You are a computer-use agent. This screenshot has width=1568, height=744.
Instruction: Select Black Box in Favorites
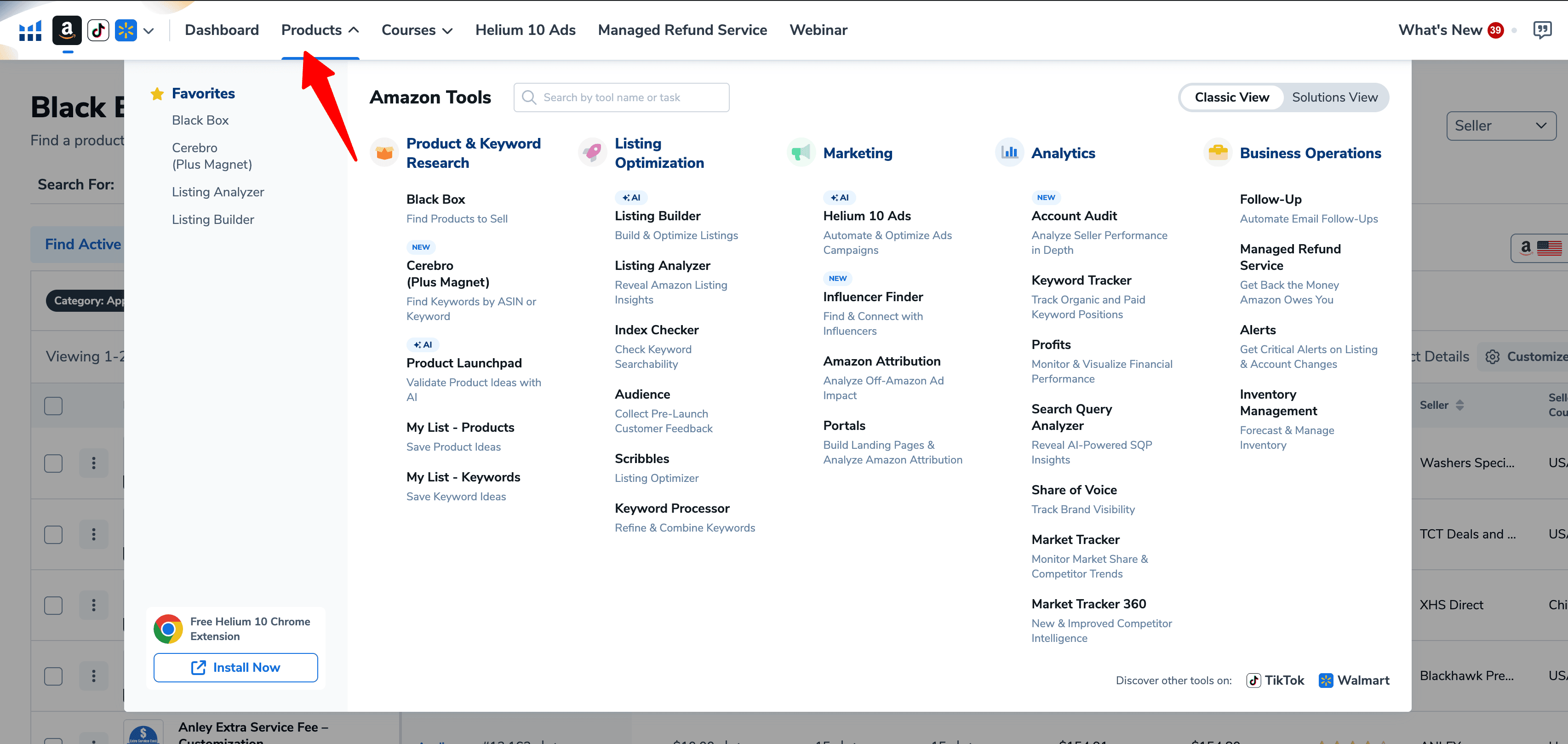[200, 120]
